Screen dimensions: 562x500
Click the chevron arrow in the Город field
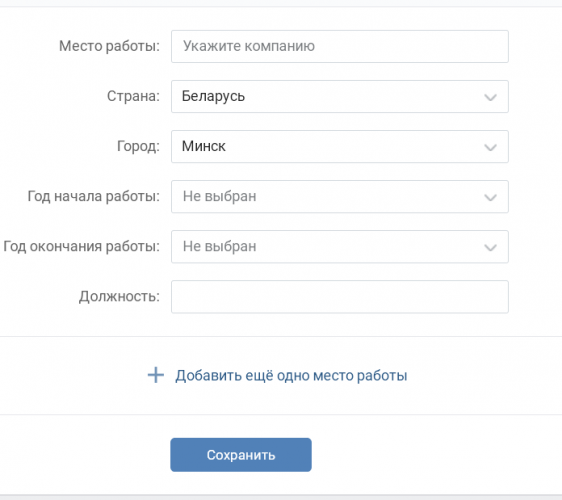click(490, 147)
